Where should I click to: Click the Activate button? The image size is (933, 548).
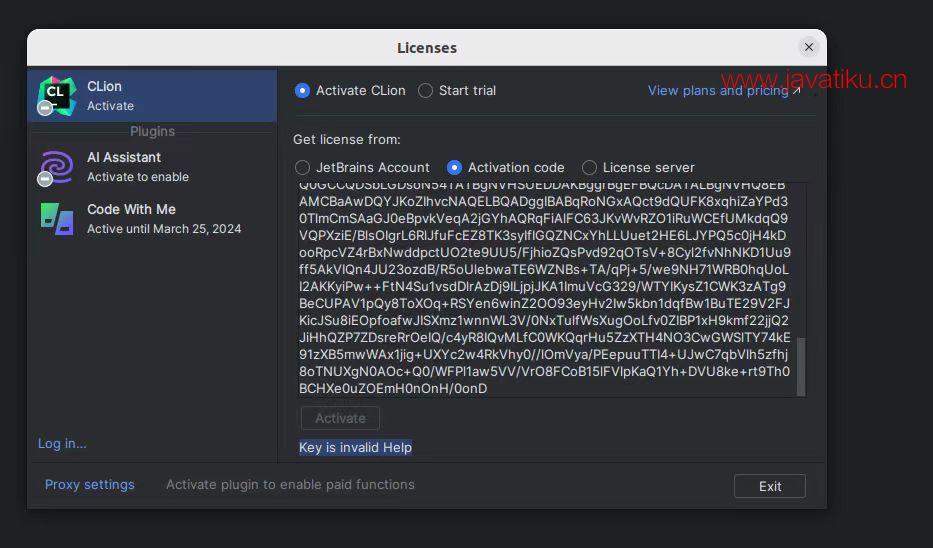pyautogui.click(x=340, y=418)
